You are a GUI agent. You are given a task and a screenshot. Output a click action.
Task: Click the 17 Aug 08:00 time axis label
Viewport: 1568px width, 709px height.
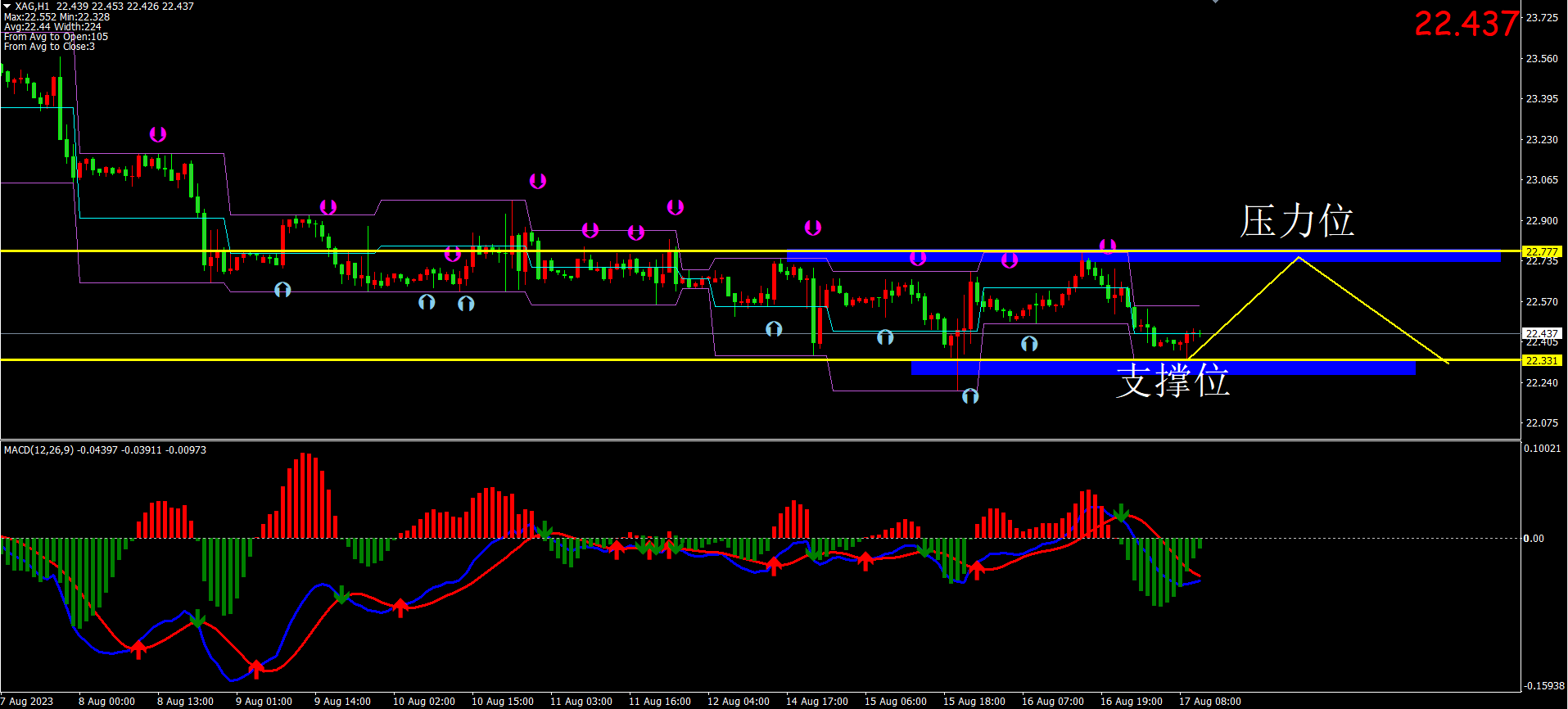point(1209,702)
